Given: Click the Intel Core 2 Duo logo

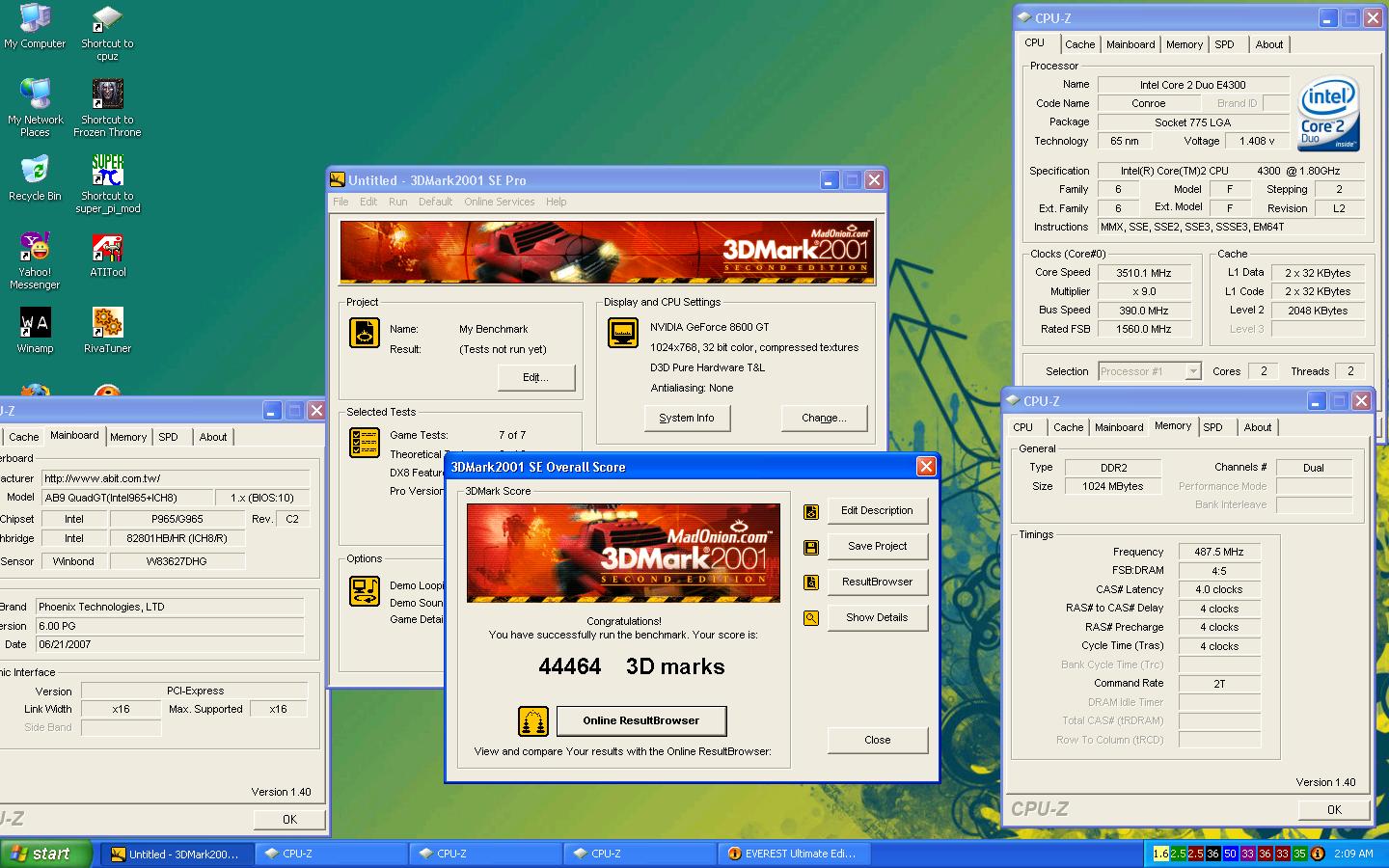Looking at the screenshot, I should click(x=1327, y=113).
